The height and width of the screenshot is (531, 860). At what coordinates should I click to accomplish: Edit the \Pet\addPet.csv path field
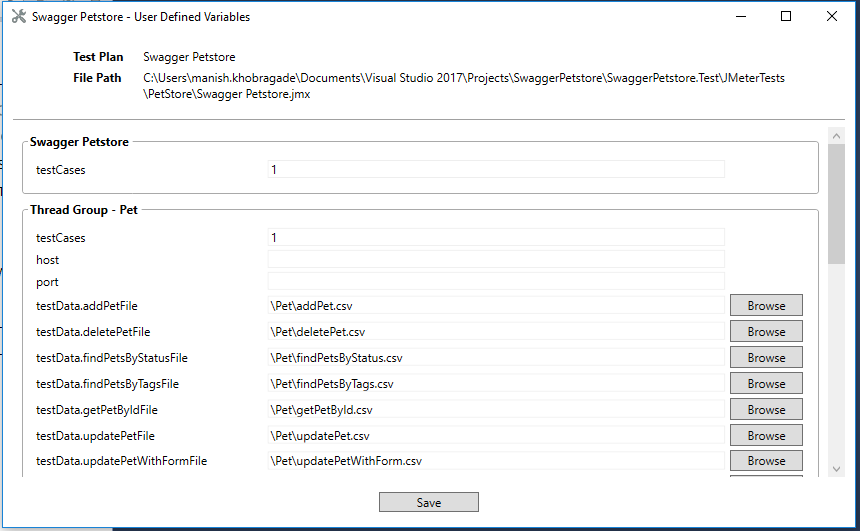[x=496, y=306]
